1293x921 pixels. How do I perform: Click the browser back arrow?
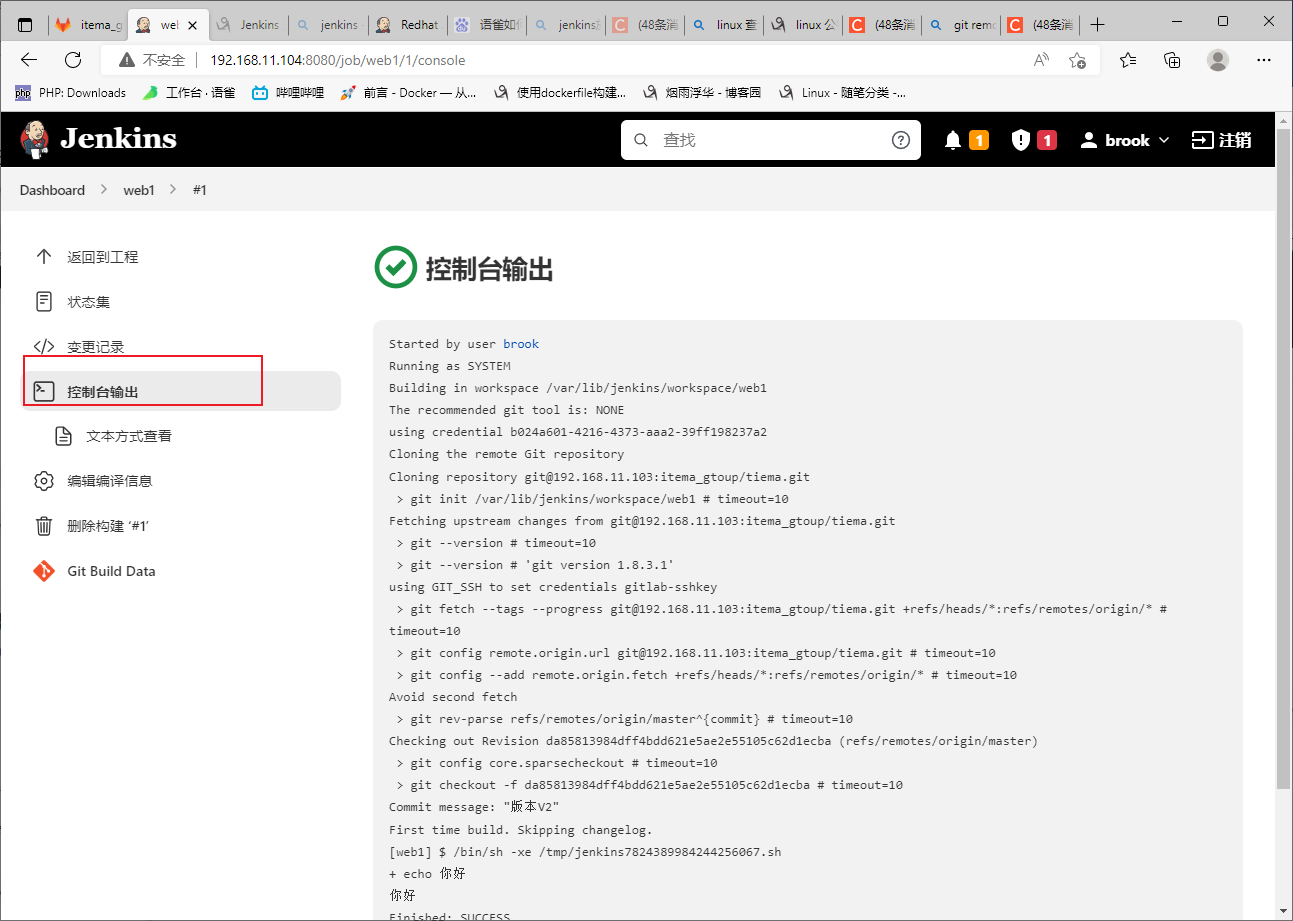click(29, 60)
